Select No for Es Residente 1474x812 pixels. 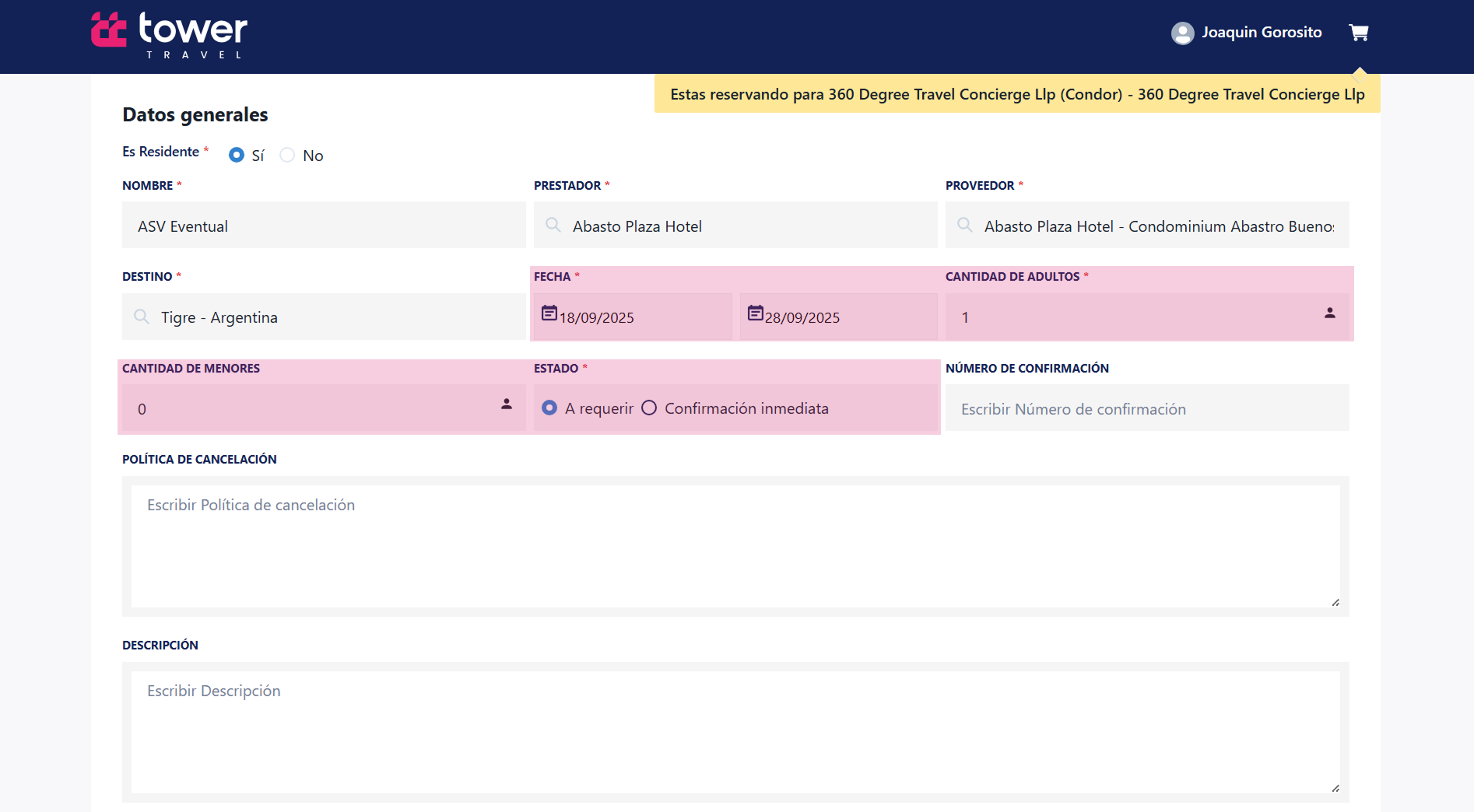click(x=287, y=156)
